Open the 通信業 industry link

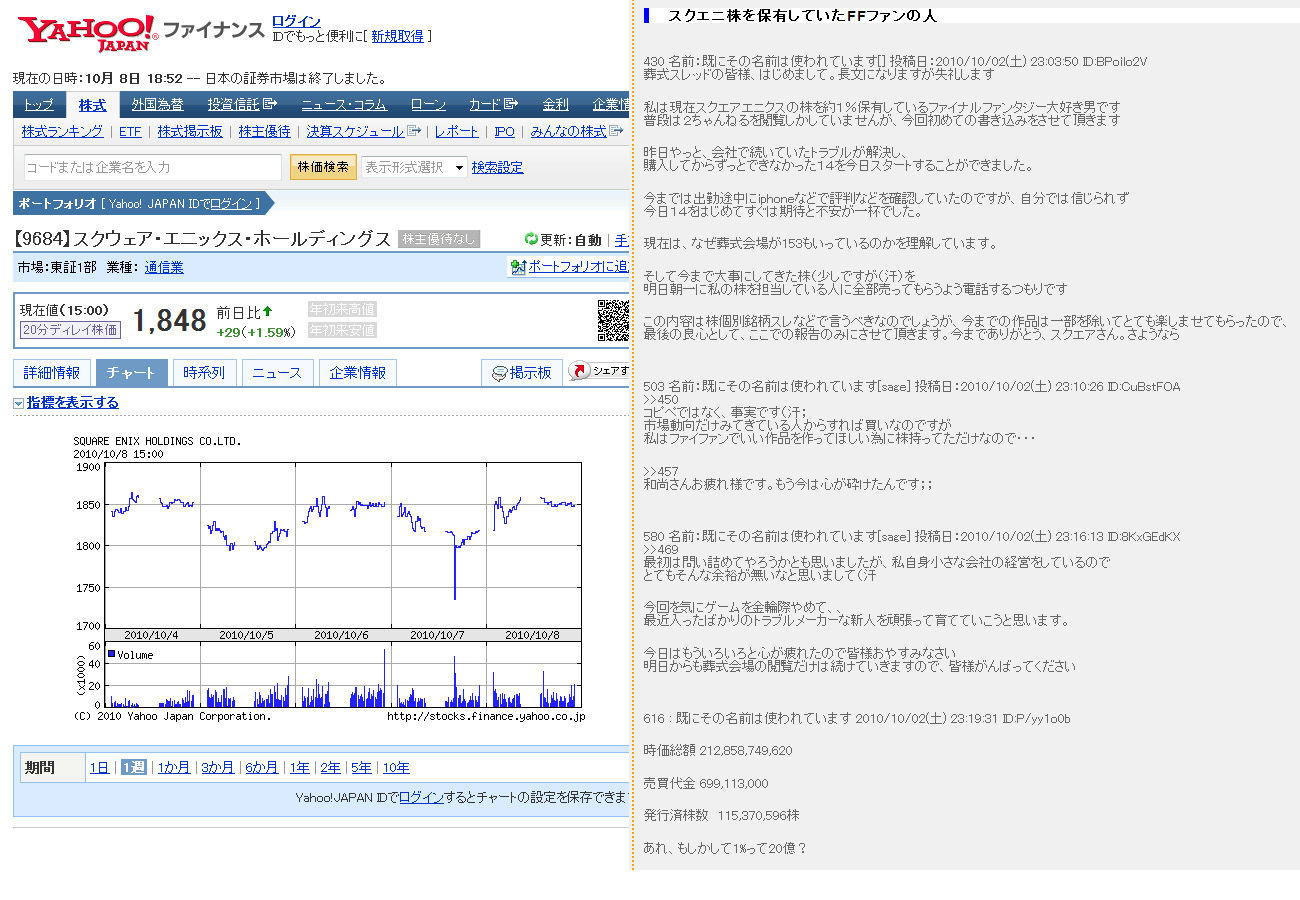tap(164, 267)
